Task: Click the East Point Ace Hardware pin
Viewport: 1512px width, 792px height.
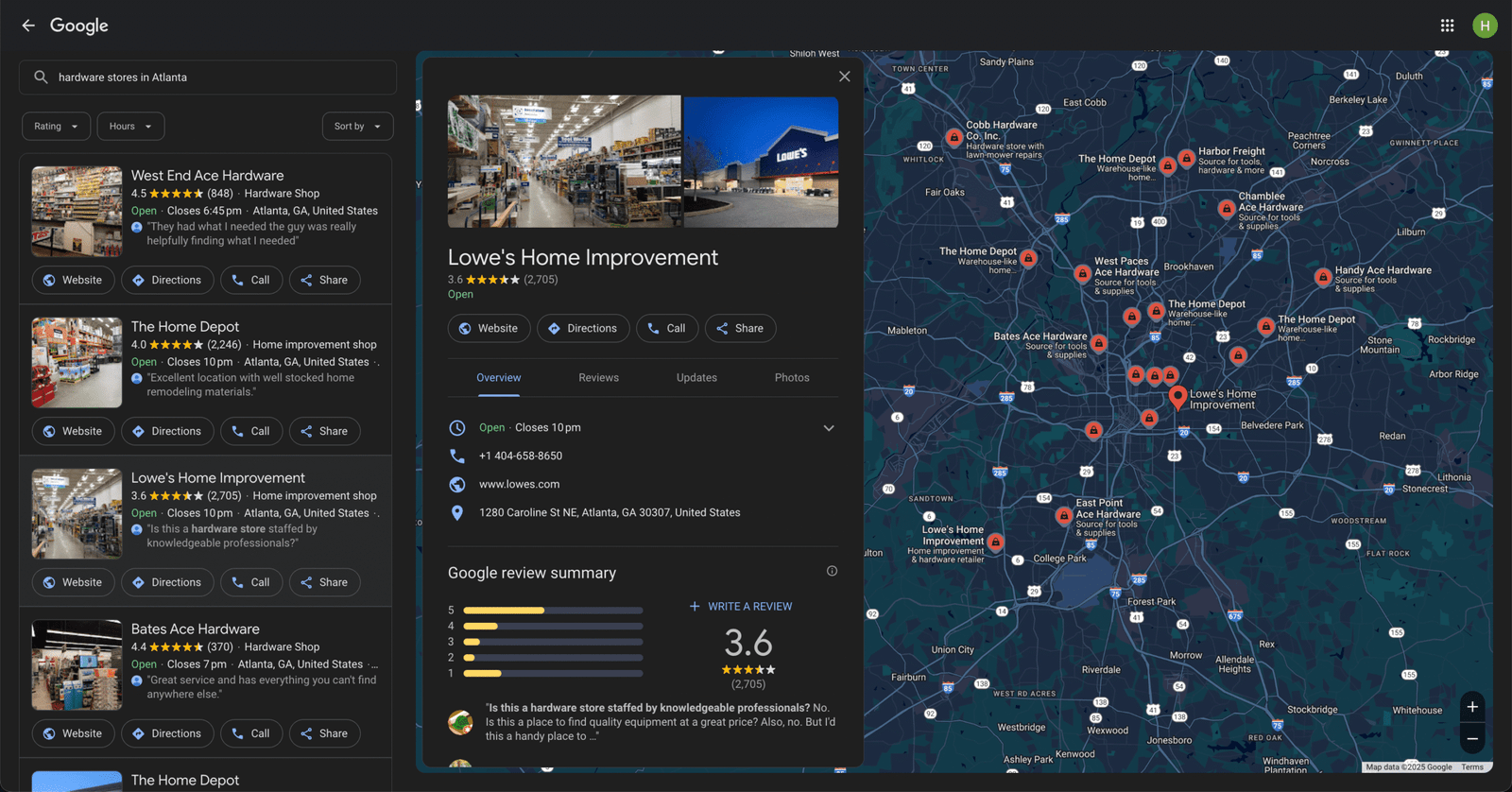Action: [1064, 516]
